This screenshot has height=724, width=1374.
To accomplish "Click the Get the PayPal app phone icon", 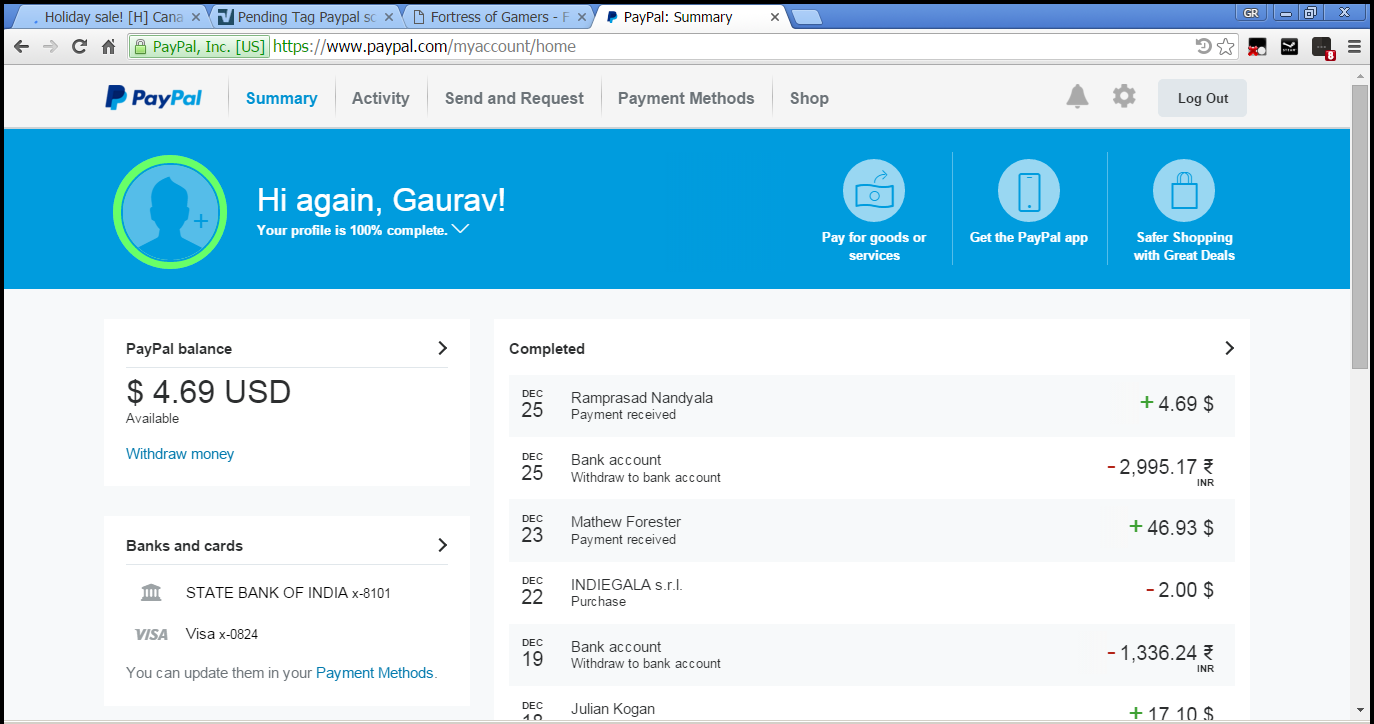I will (1028, 190).
